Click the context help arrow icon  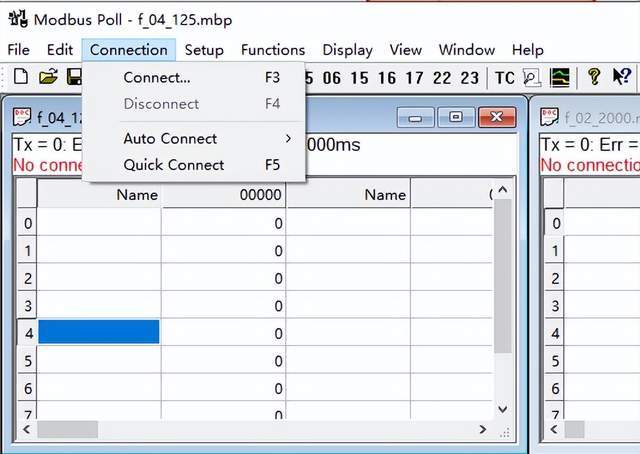[x=622, y=76]
